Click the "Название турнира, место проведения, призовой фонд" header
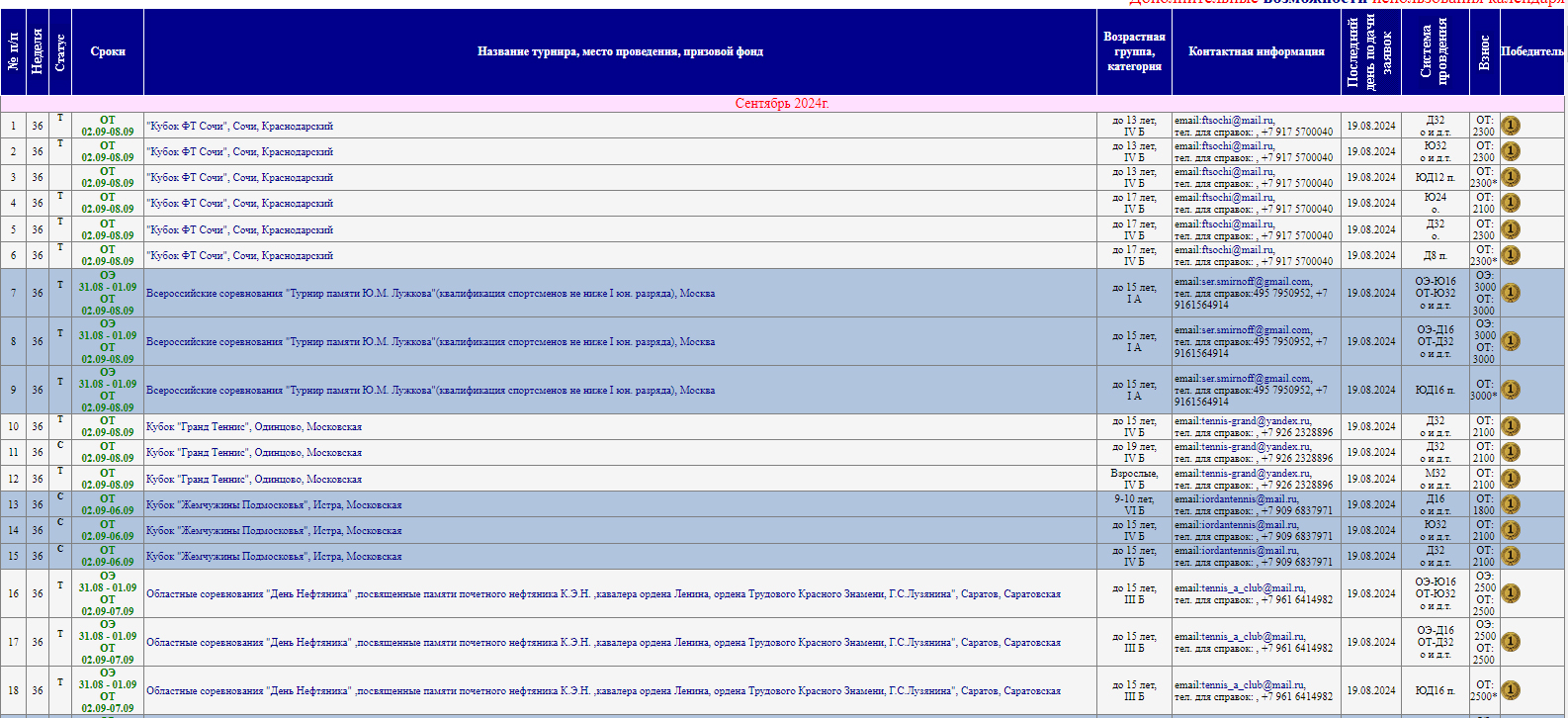This screenshot has height=718, width=1568. coord(620,51)
